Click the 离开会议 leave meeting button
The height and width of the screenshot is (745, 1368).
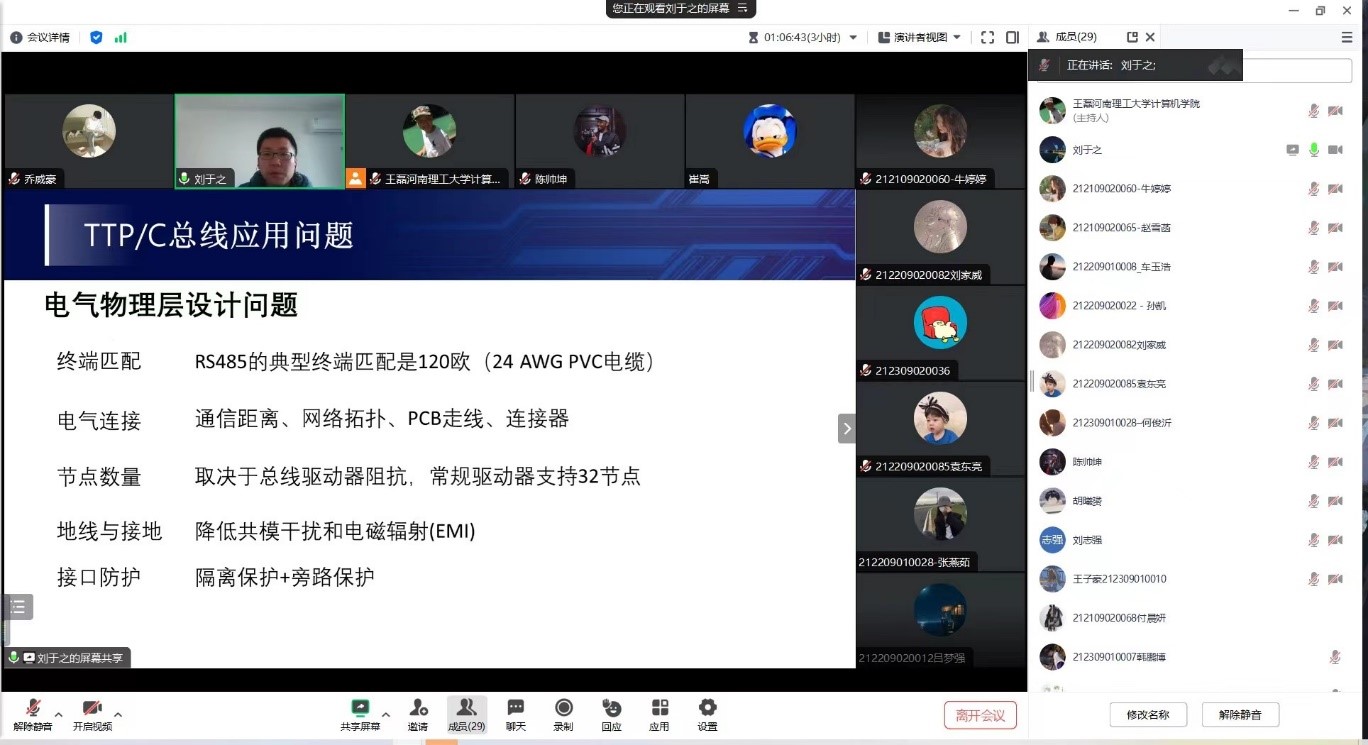pos(980,715)
